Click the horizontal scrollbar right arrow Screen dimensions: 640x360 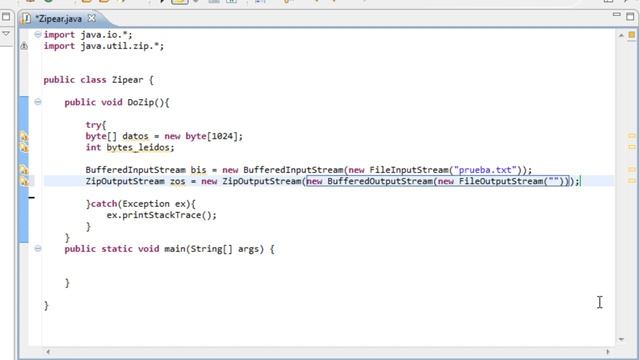[x=608, y=351]
